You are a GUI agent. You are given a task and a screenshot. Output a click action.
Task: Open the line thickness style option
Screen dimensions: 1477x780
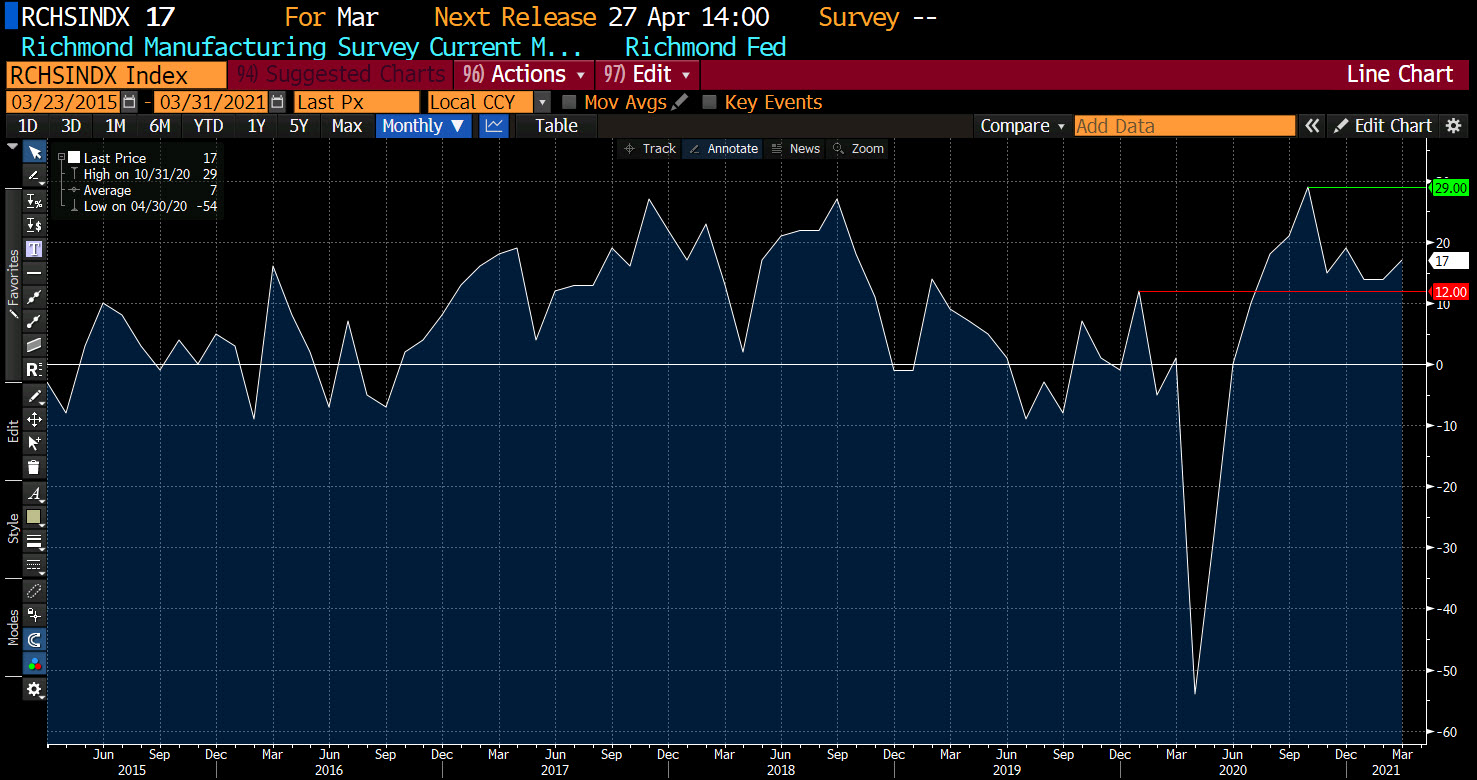click(x=34, y=541)
